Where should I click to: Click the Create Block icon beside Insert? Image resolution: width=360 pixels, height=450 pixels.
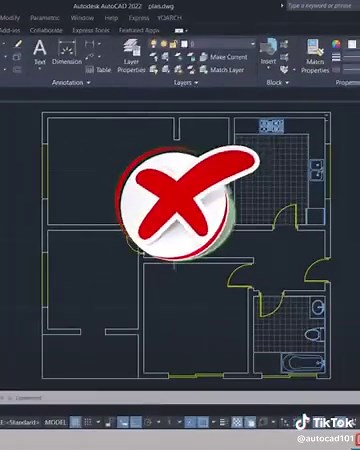[284, 44]
